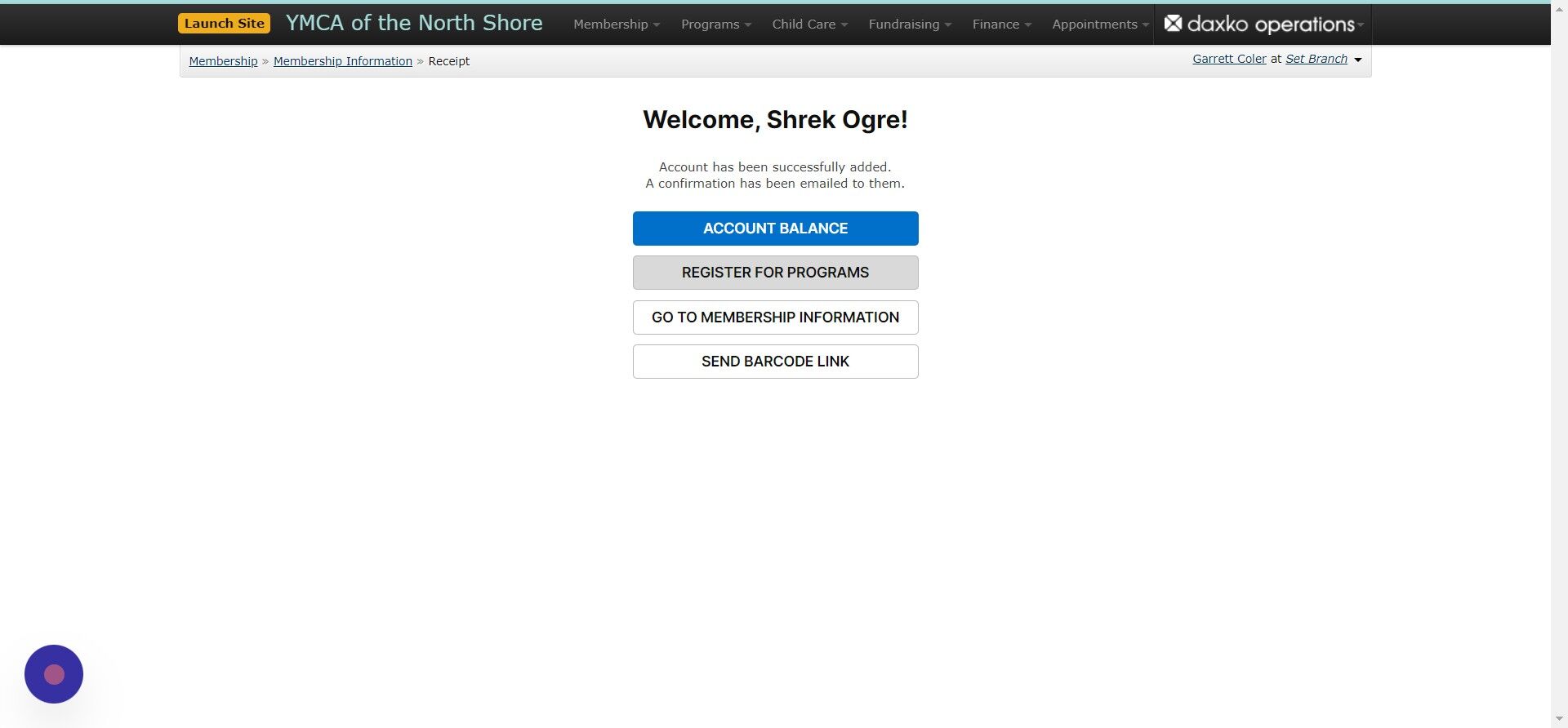The width and height of the screenshot is (1568, 728).
Task: Open the Child Care menu
Action: point(810,24)
